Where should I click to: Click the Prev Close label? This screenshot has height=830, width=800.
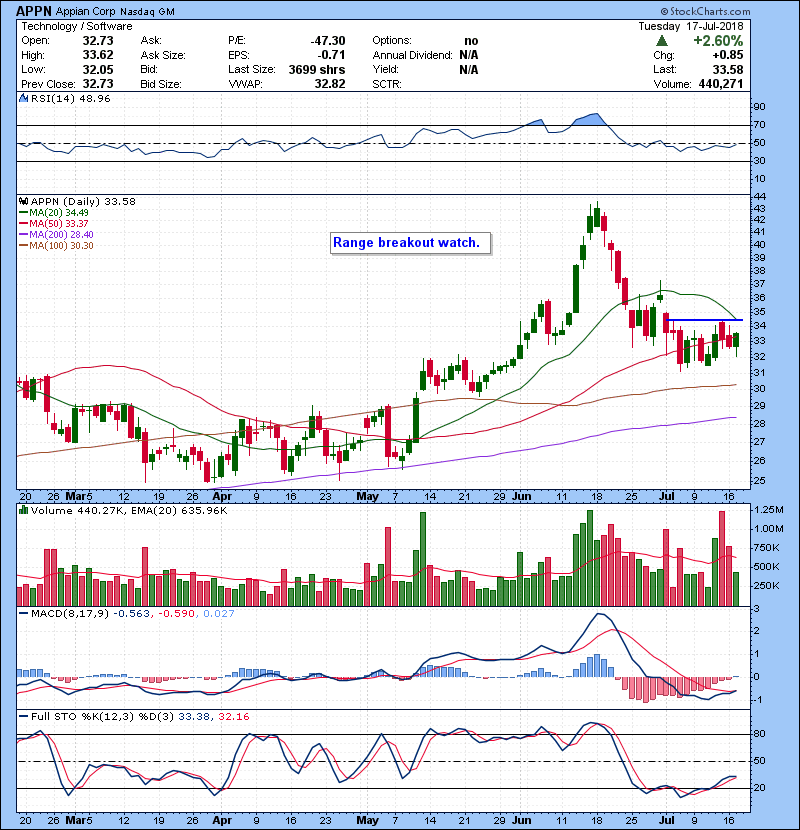tap(48, 84)
